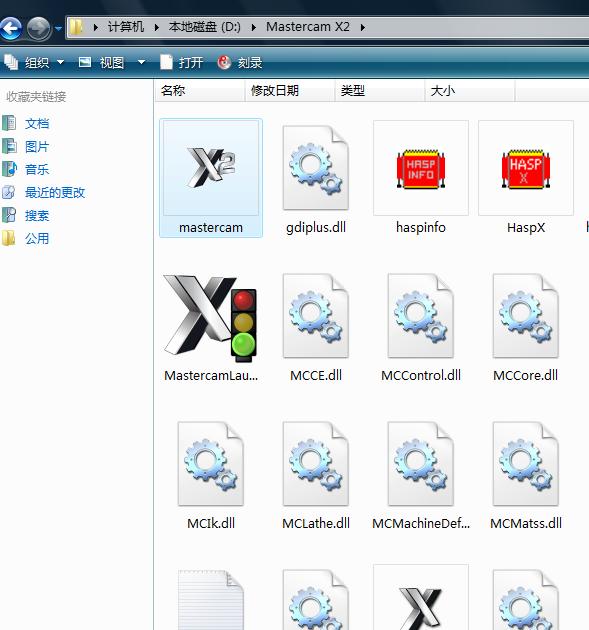Image resolution: width=589 pixels, height=630 pixels.
Task: Select the MCCE.dll file icon
Action: click(x=316, y=316)
